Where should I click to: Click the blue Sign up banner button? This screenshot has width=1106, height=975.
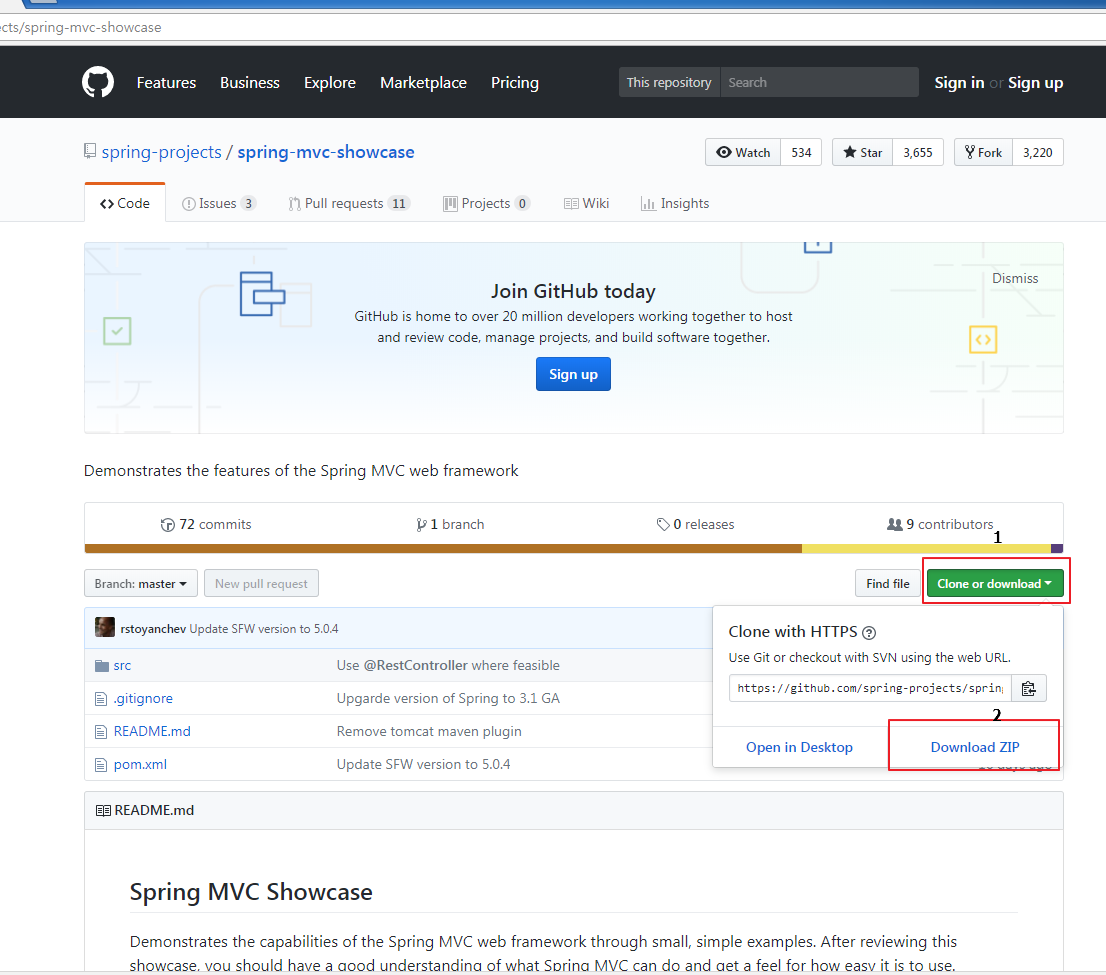coord(573,374)
